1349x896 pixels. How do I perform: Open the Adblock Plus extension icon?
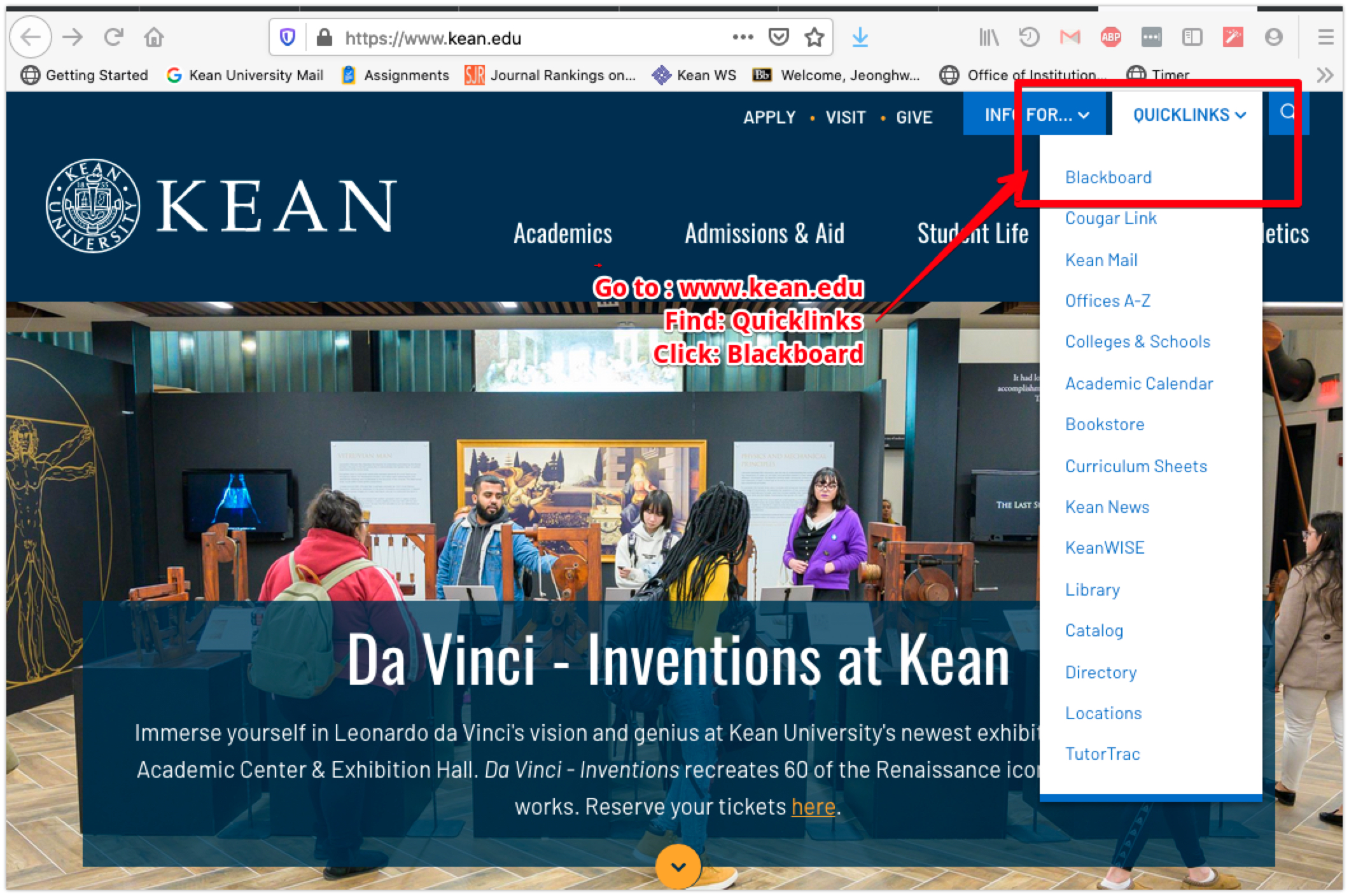point(1111,38)
